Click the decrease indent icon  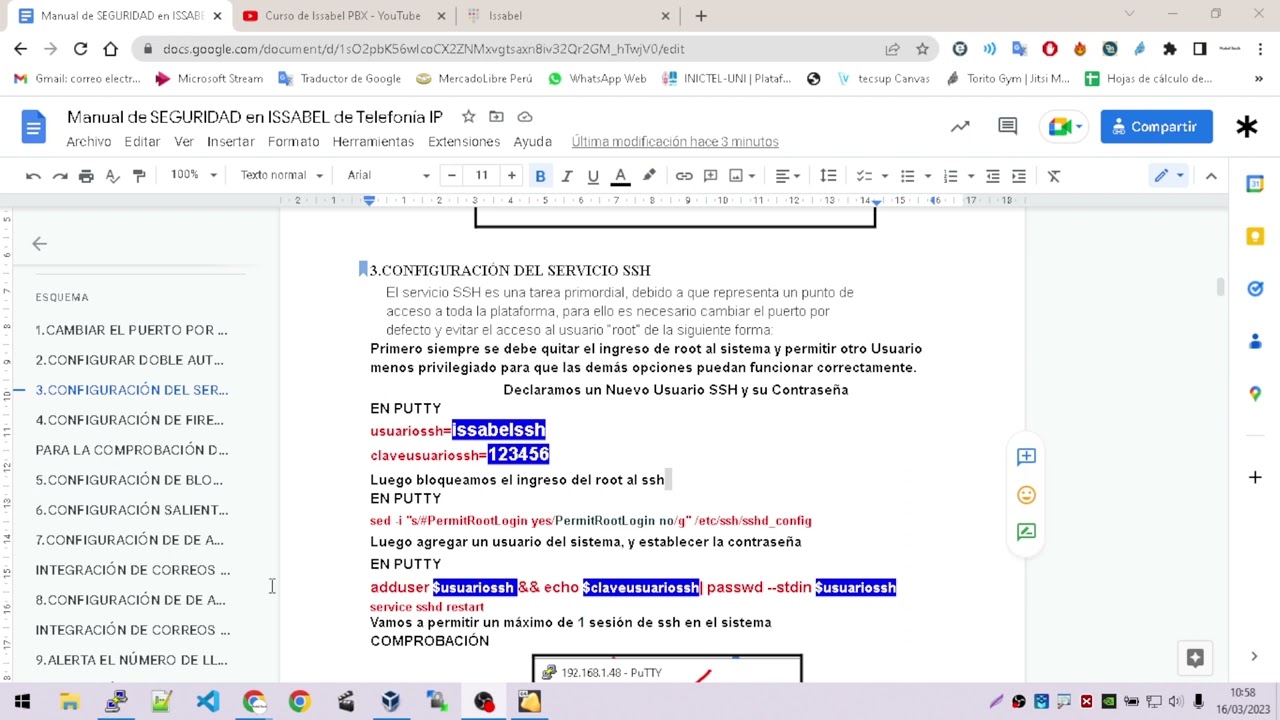[992, 176]
